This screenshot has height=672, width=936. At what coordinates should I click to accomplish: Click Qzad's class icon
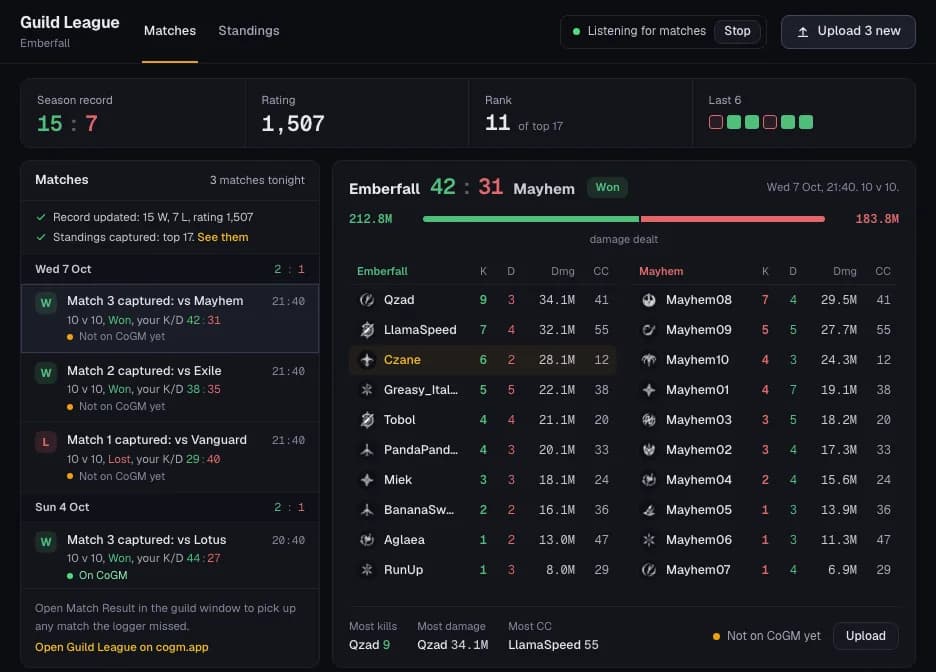(367, 300)
